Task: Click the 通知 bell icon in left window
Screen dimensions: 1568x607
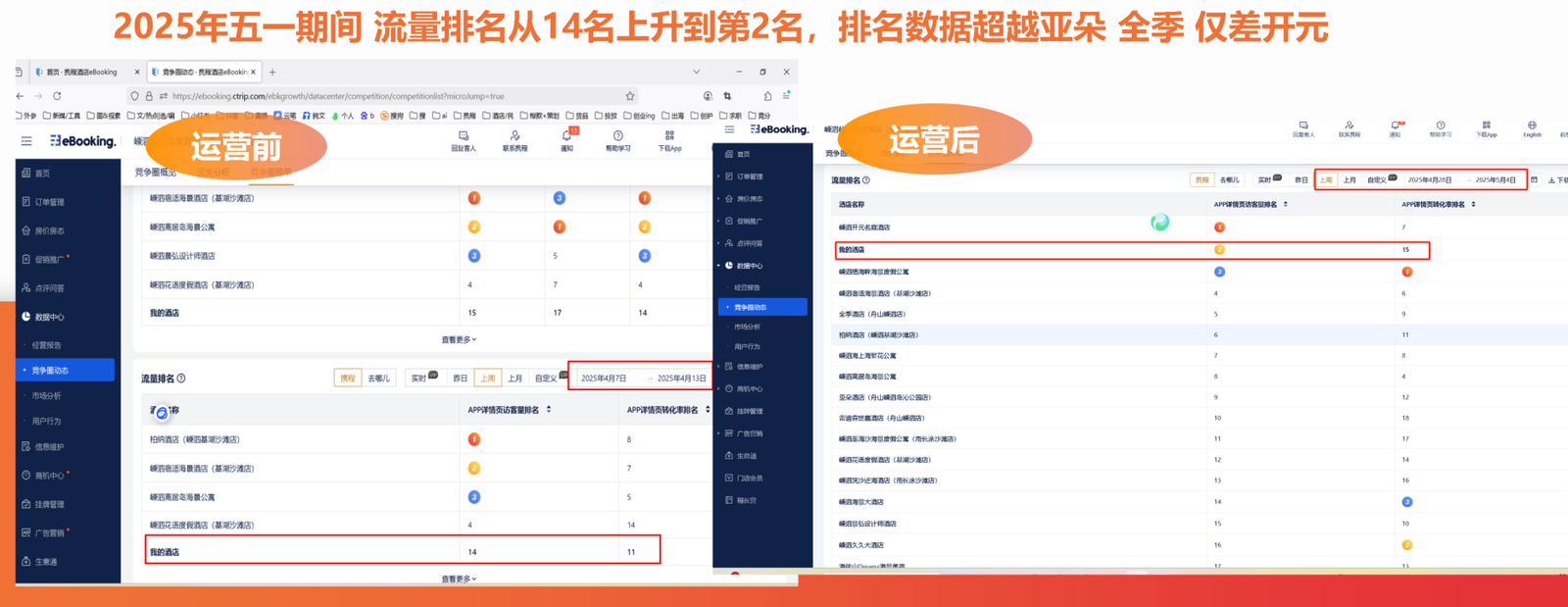Action: click(566, 137)
